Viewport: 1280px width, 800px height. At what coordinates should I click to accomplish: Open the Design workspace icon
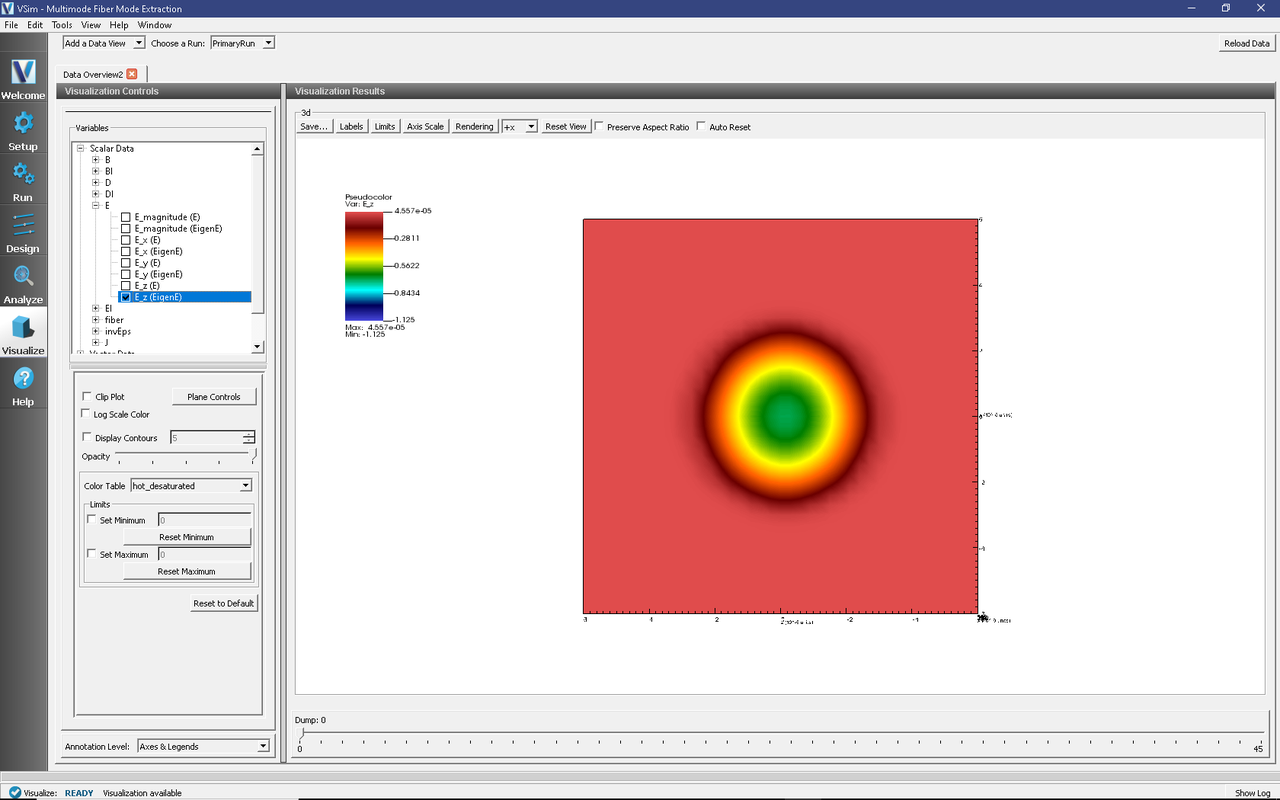tap(22, 232)
